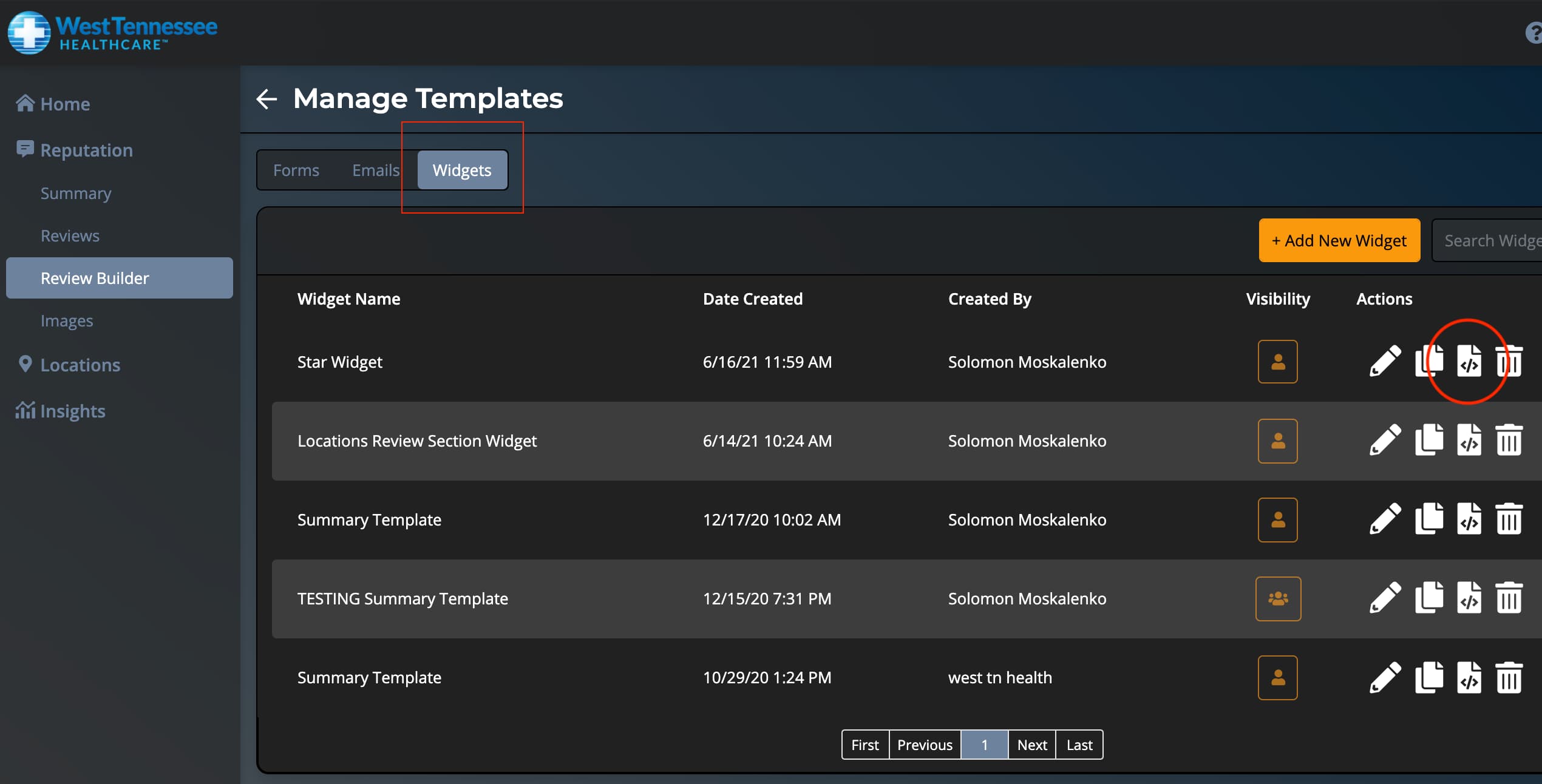1542x784 pixels.
Task: Click the Visibility column header
Action: pos(1278,299)
